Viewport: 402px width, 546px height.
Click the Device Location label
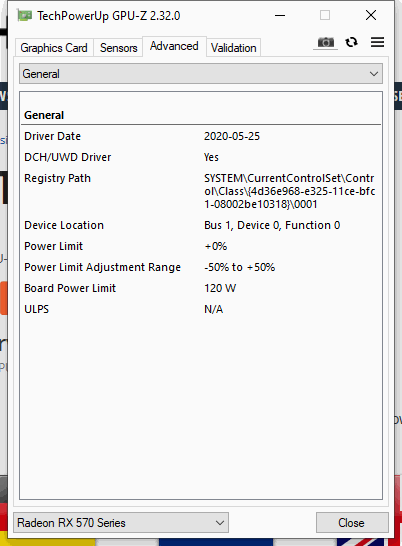64,225
